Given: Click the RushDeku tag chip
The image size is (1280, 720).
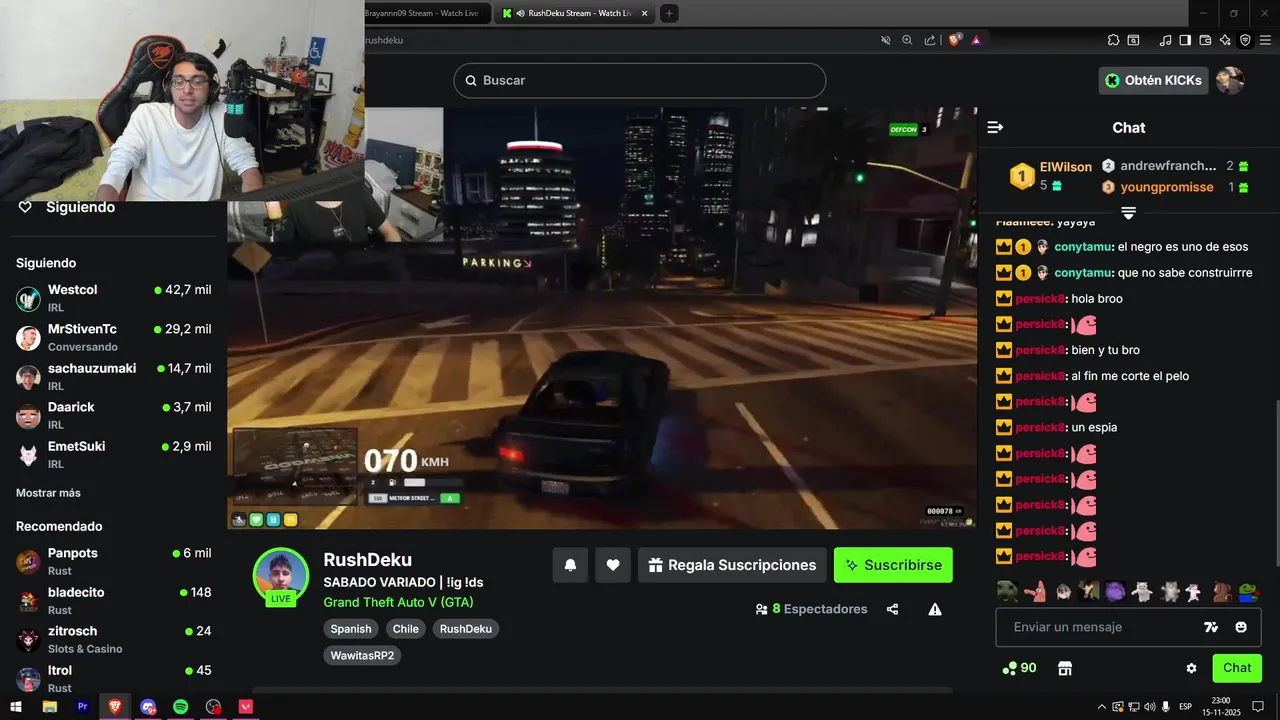Looking at the screenshot, I should coord(466,629).
